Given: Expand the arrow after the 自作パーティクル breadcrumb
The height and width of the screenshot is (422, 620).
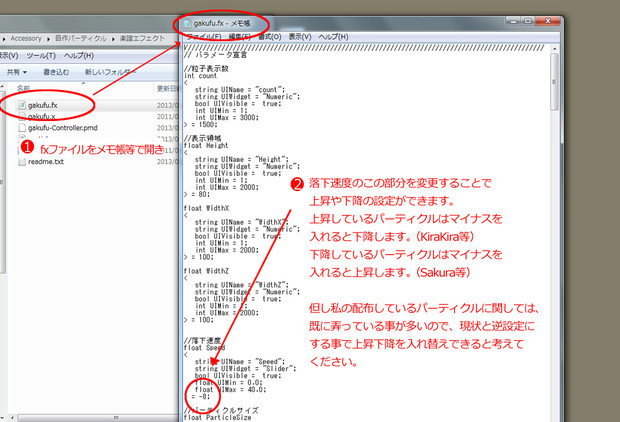Looking at the screenshot, I should point(113,39).
